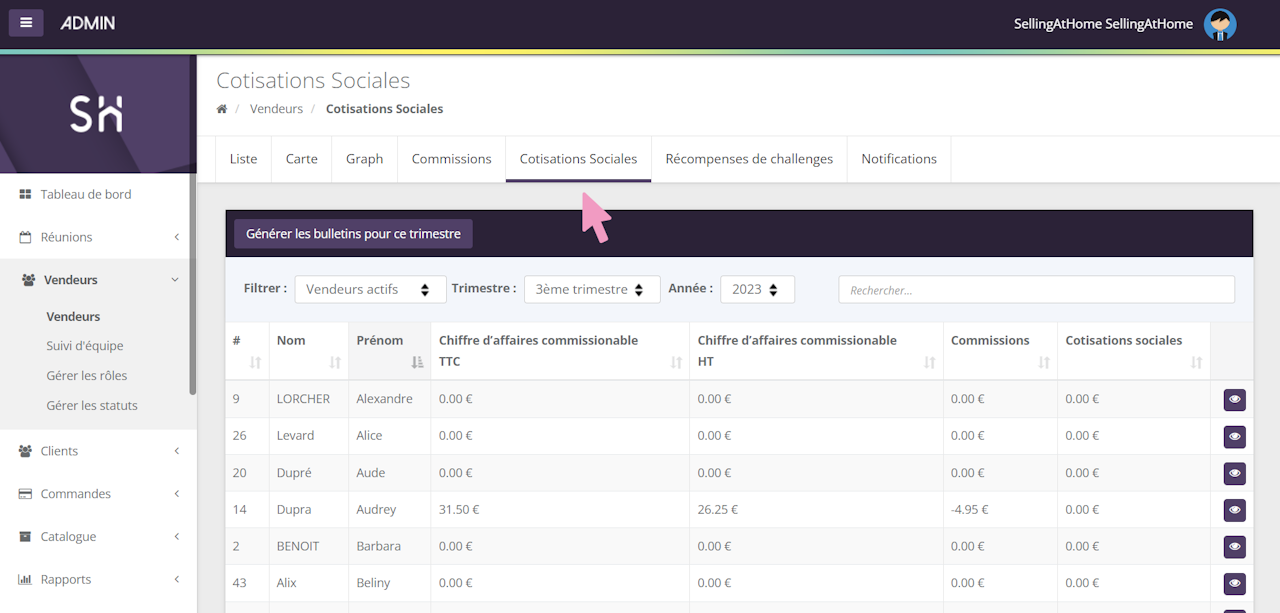Sort by Cotisations sociales column arrows
1280x613 pixels.
(1197, 363)
